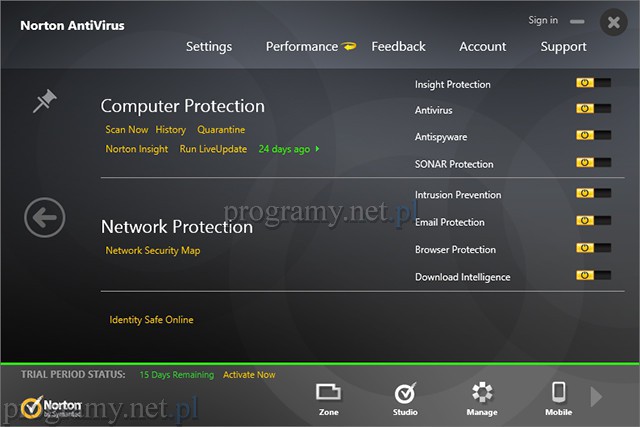Toggle the Insight Protection switch
Viewport: 640px width, 427px height.
pos(593,83)
